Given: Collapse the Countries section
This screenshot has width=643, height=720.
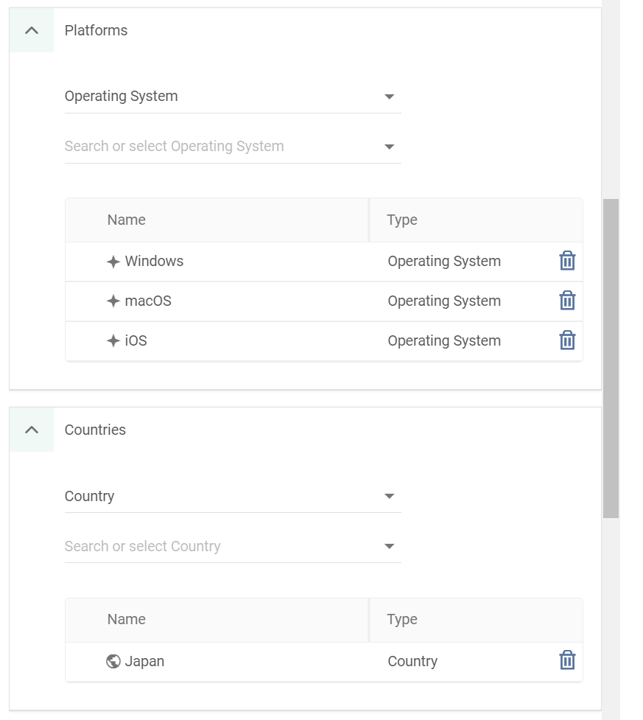Looking at the screenshot, I should click(x=32, y=430).
